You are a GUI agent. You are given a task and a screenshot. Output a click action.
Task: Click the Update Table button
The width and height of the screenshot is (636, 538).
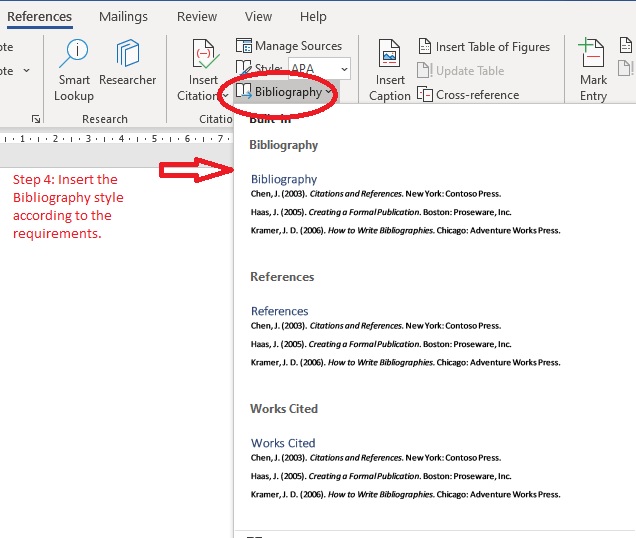click(x=460, y=71)
